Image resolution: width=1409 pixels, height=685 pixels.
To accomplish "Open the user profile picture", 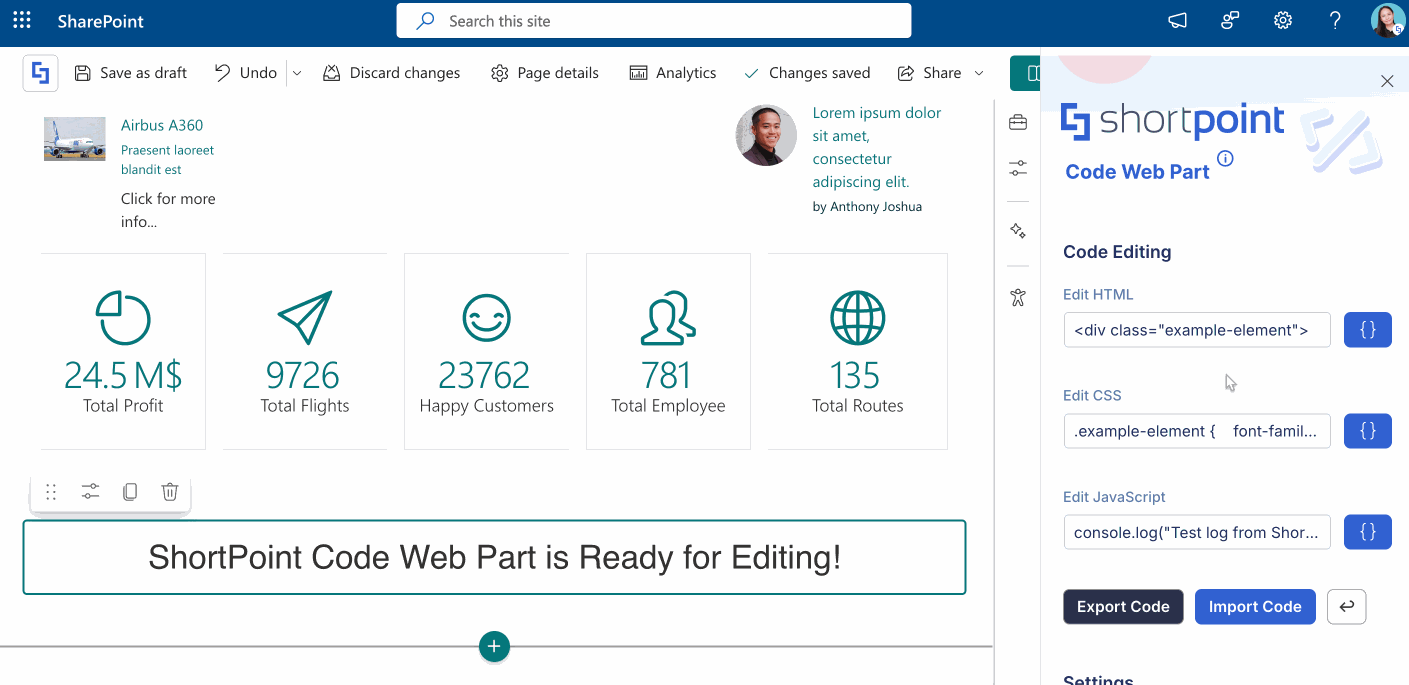I will click(x=1388, y=20).
